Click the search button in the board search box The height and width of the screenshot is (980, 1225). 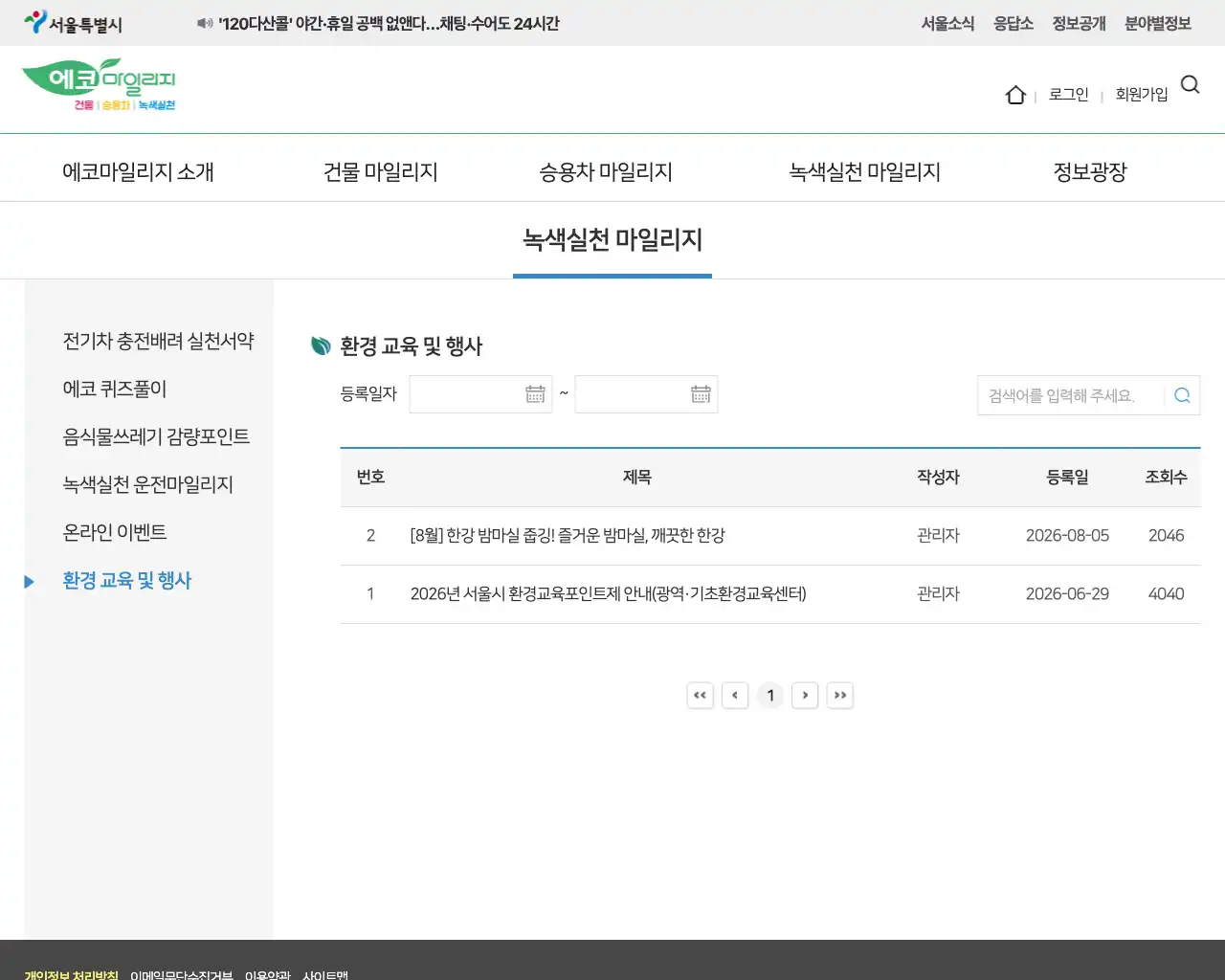[1182, 395]
